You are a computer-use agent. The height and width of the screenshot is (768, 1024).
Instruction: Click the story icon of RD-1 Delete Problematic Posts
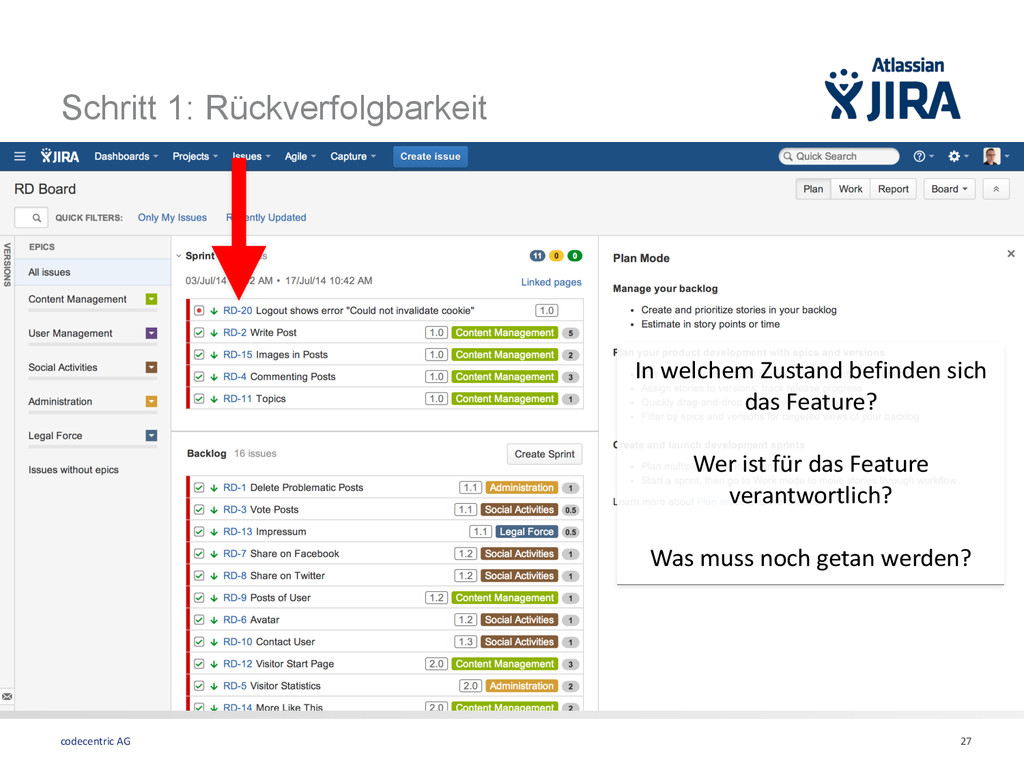pyautogui.click(x=199, y=488)
